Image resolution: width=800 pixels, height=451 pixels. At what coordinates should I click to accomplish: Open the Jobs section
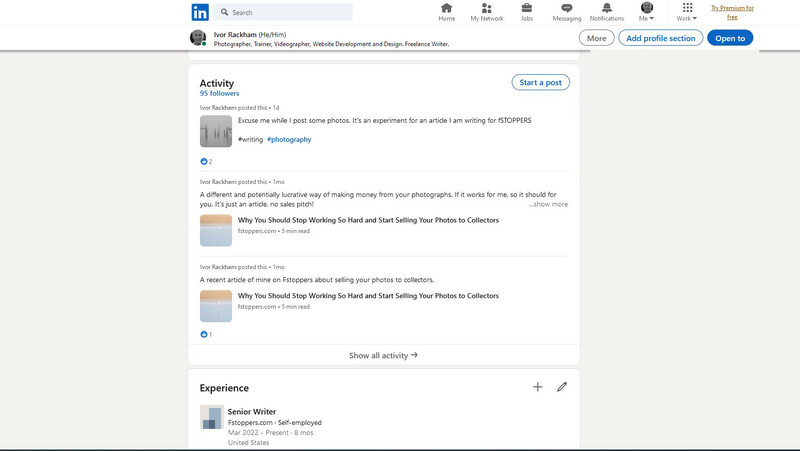(x=527, y=12)
